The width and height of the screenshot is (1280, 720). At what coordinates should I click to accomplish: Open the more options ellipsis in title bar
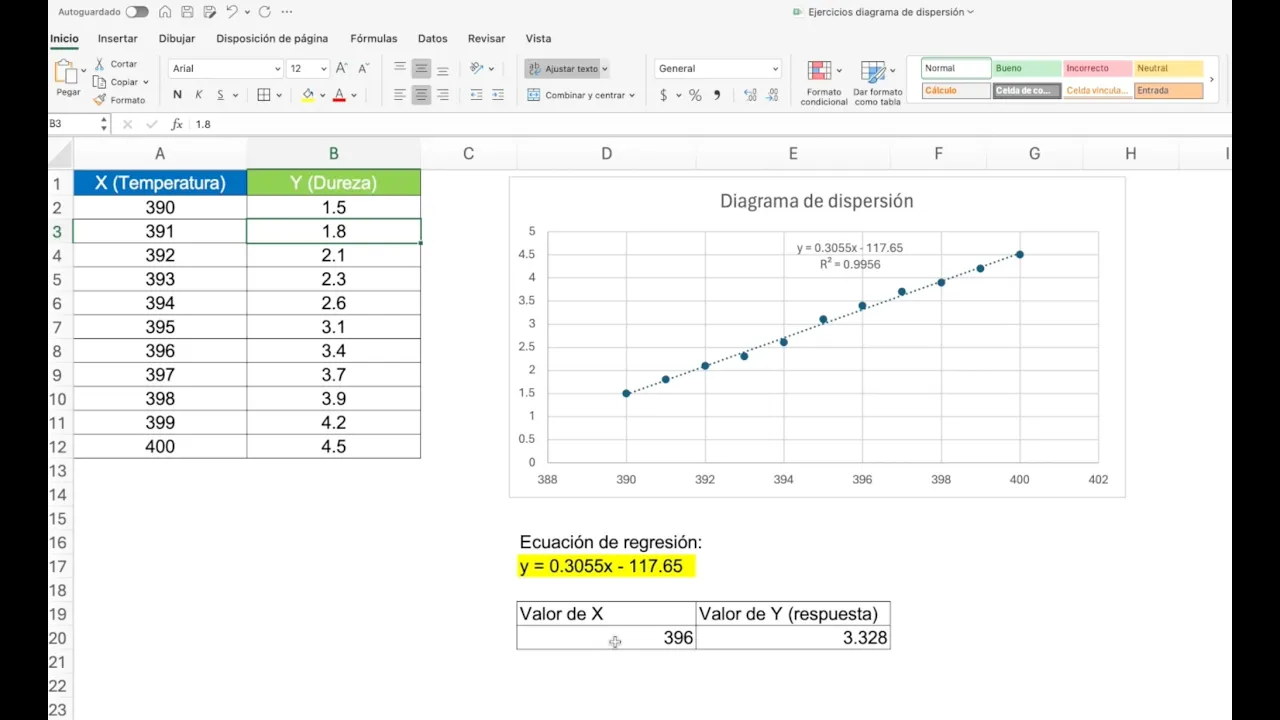click(x=287, y=12)
